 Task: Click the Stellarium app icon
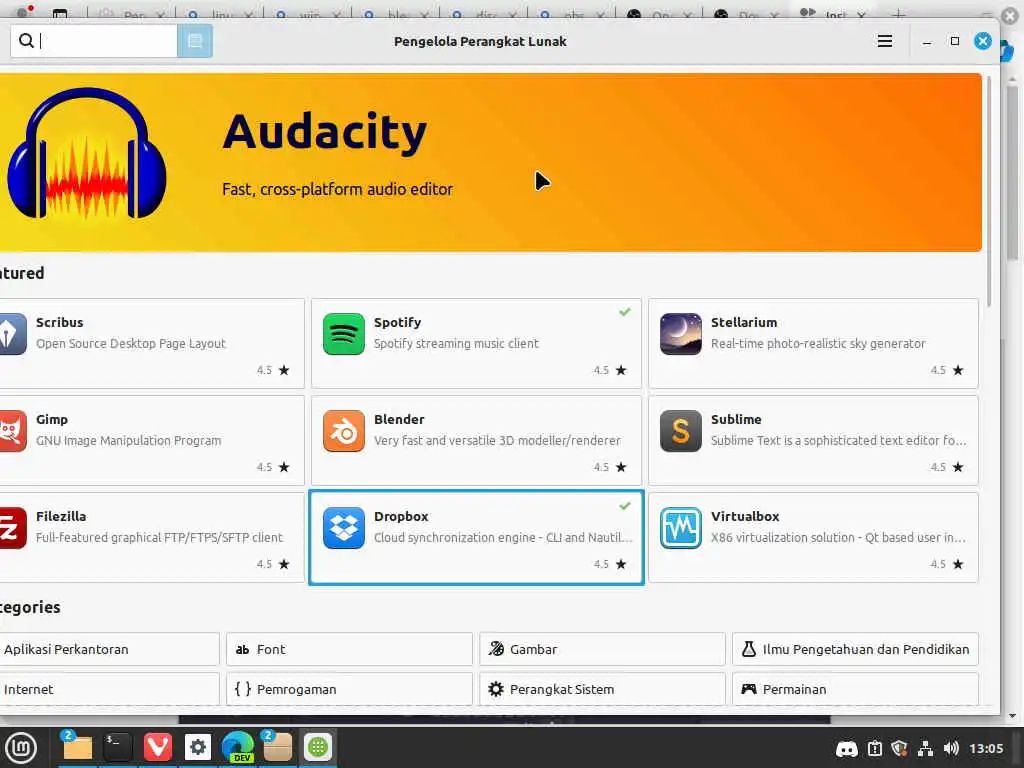tap(680, 334)
